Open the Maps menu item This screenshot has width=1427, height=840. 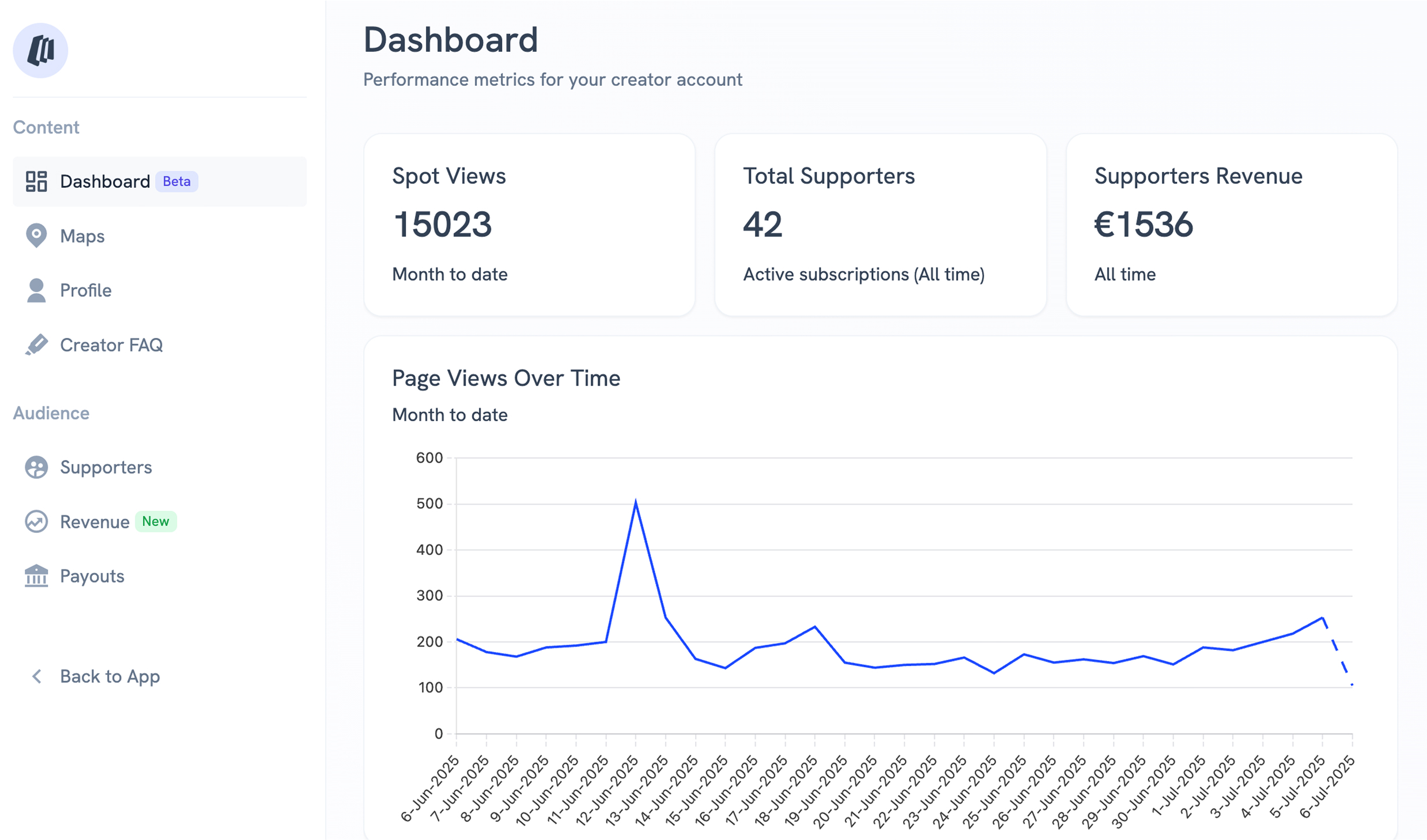pyautogui.click(x=82, y=236)
